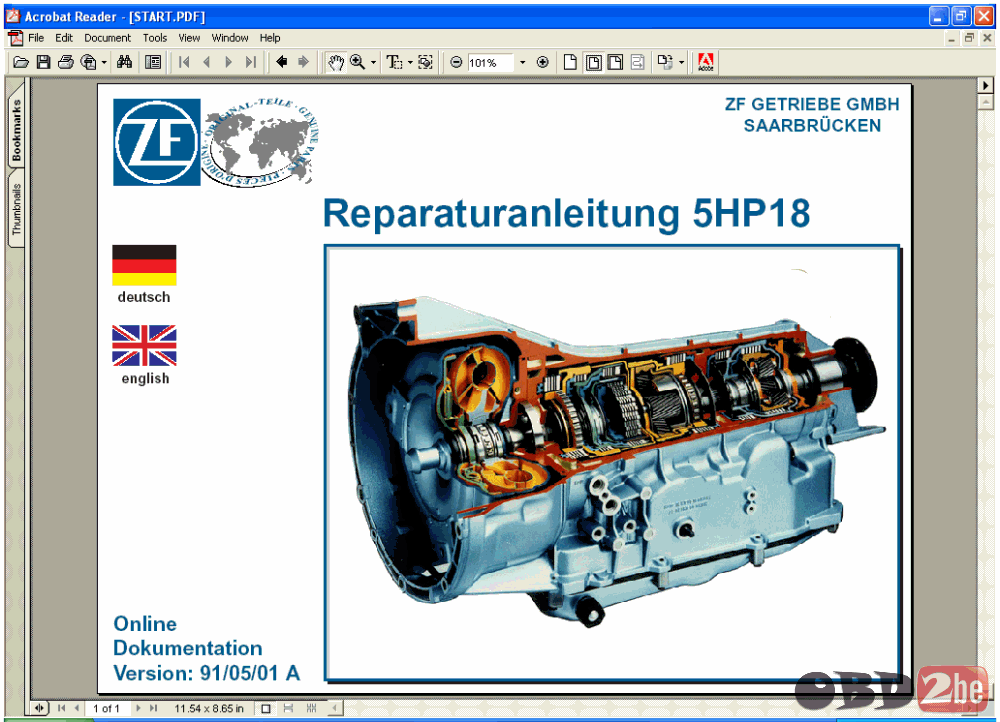Click the Adobe logo toolbar button
The width and height of the screenshot is (1000, 722).
[705, 63]
